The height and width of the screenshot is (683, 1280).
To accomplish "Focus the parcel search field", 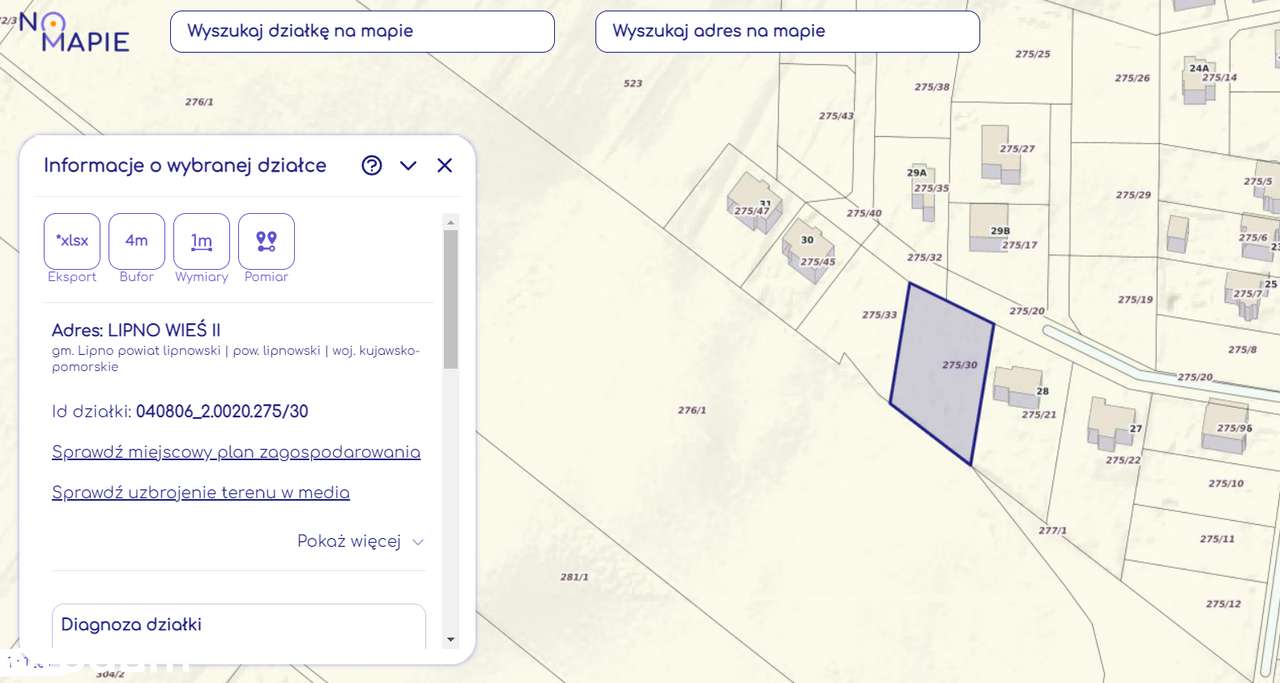I will click(362, 31).
